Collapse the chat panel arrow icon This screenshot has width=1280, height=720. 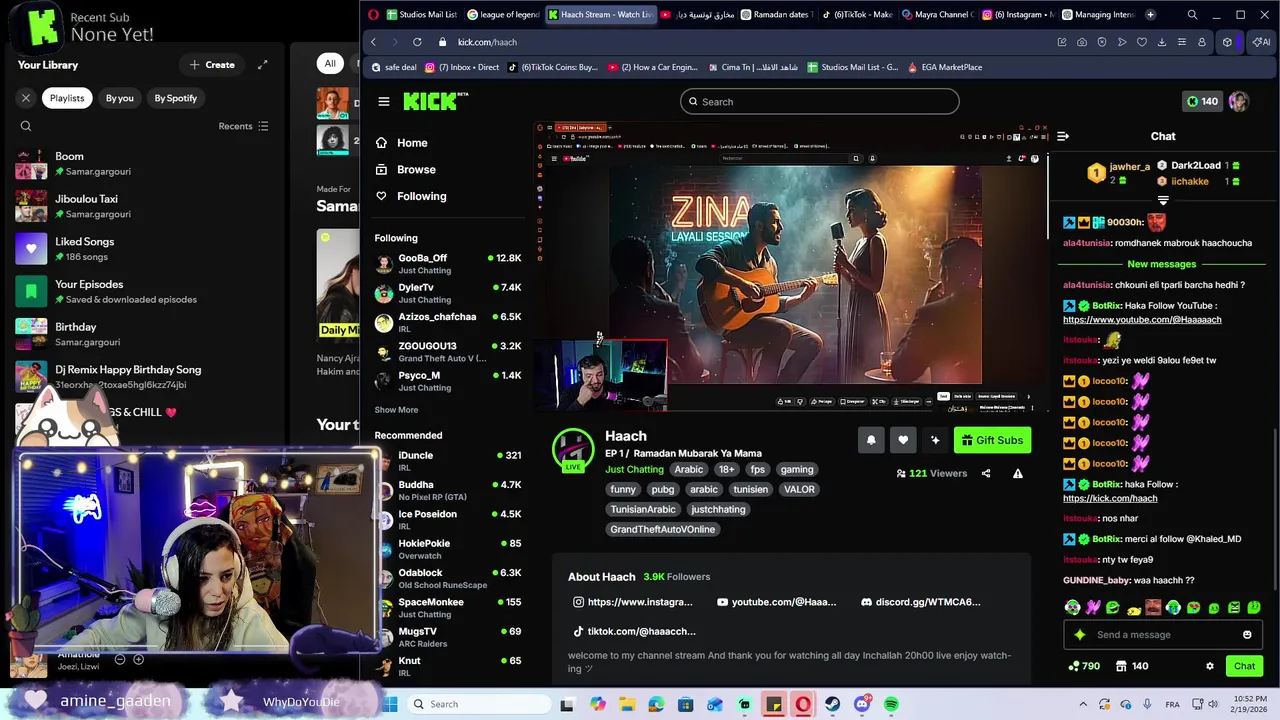[1063, 136]
